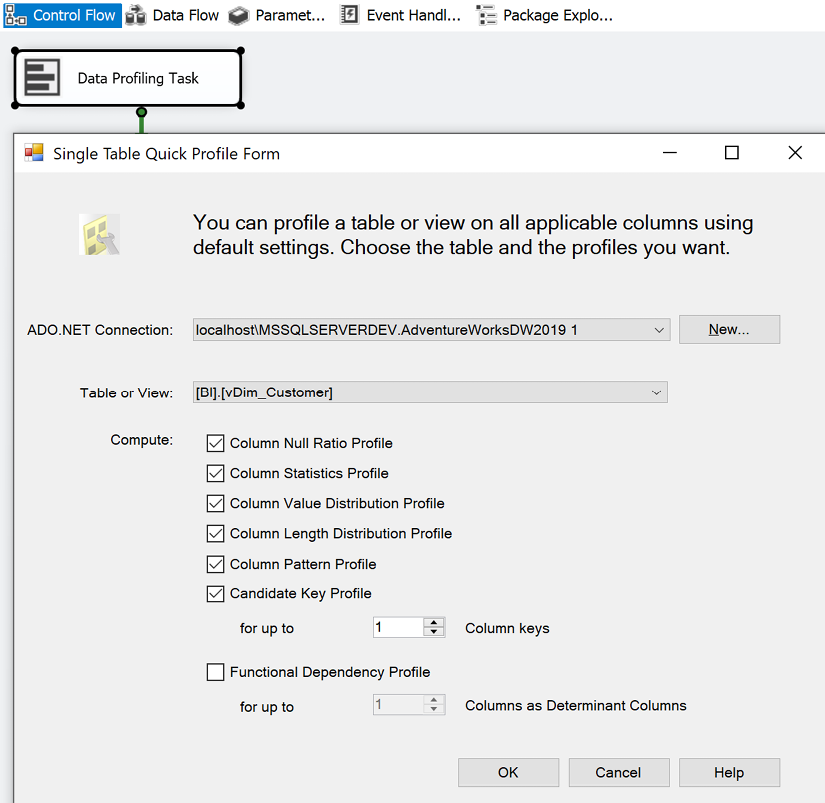The image size is (825, 803).
Task: Click the Parameters tab cube icon
Action: (238, 16)
